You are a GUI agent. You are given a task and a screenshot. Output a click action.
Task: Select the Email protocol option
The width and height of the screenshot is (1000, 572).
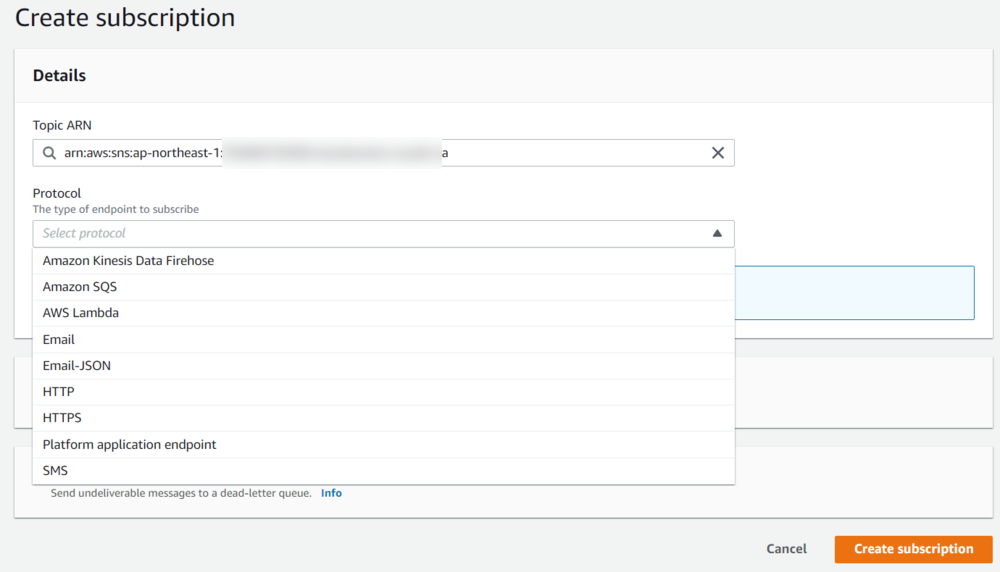tap(383, 340)
